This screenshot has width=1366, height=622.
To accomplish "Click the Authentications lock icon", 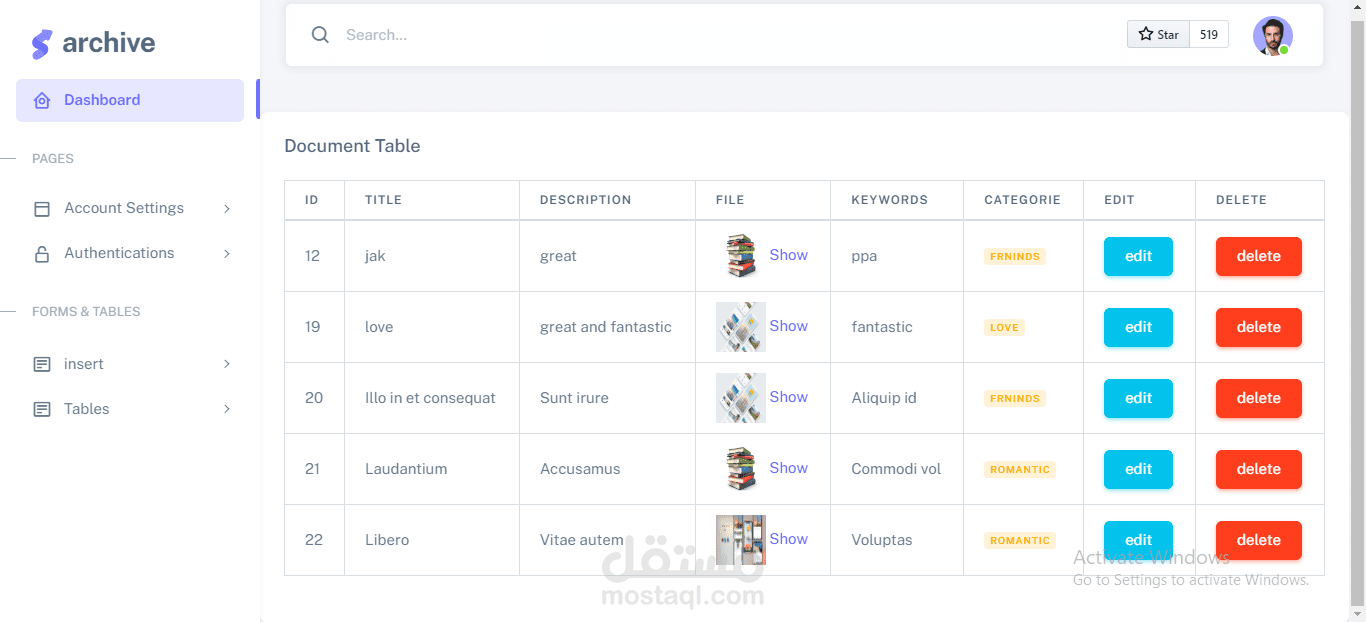I will [x=42, y=254].
